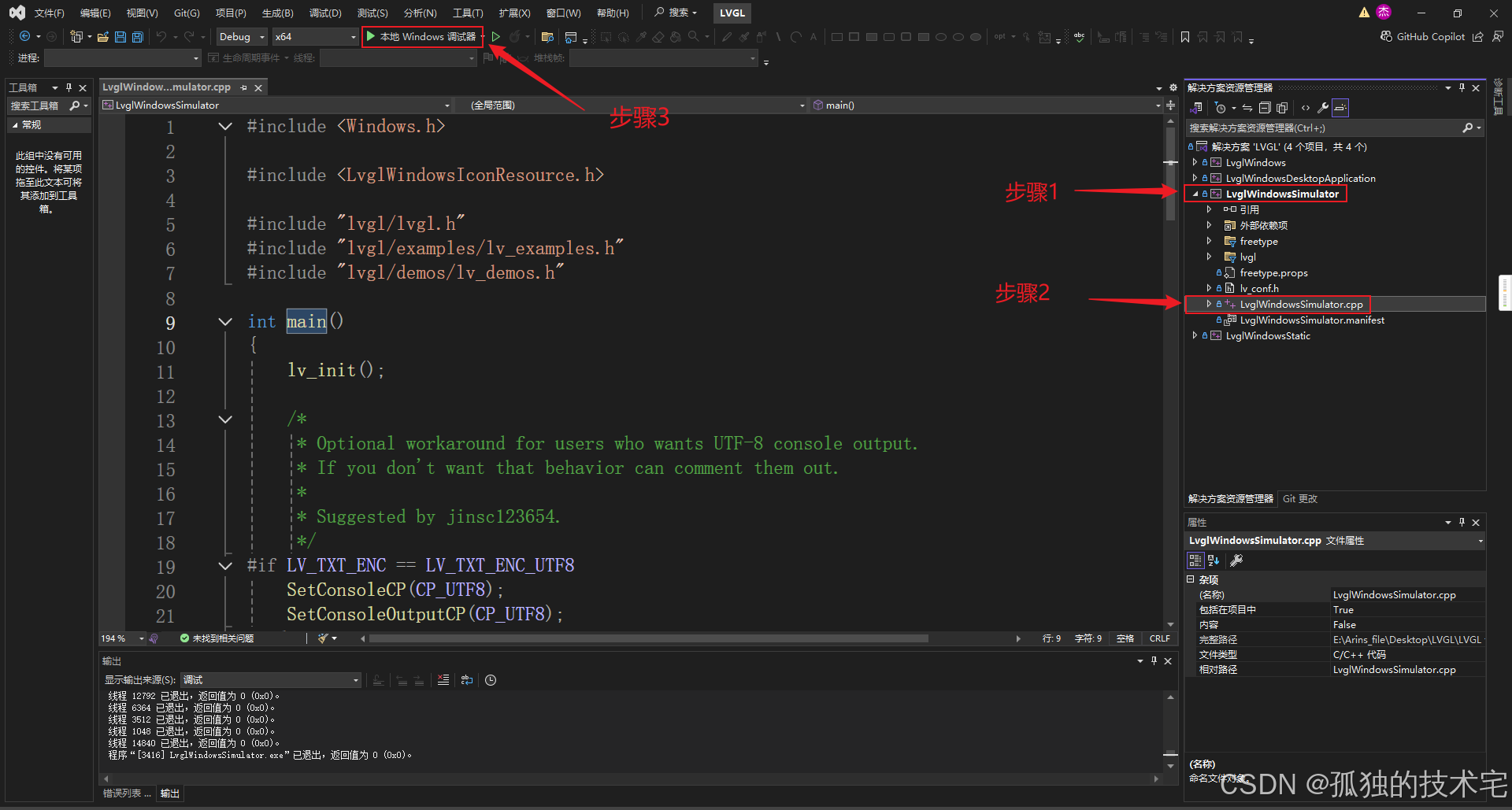Viewport: 1512px width, 810px height.
Task: Click the save file icon in toolbar
Action: pyautogui.click(x=120, y=36)
